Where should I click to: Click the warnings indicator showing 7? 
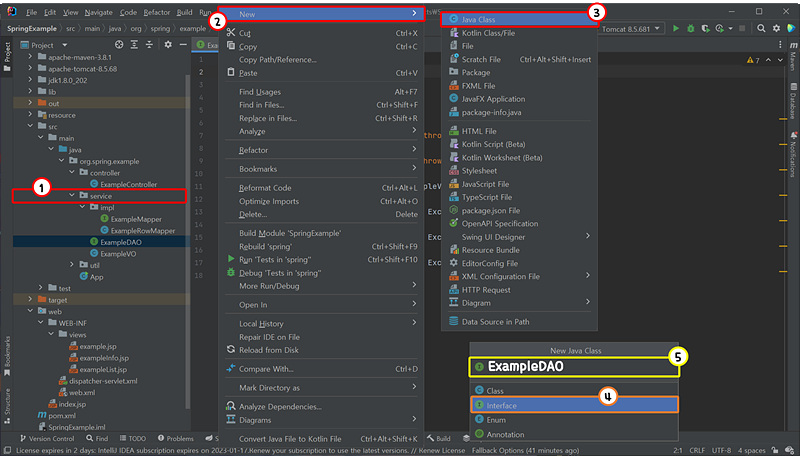tap(753, 60)
